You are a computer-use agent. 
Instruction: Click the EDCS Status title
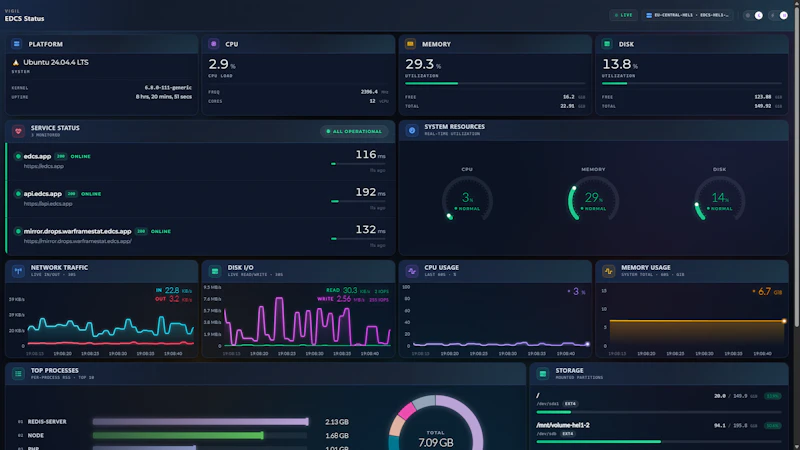24,18
